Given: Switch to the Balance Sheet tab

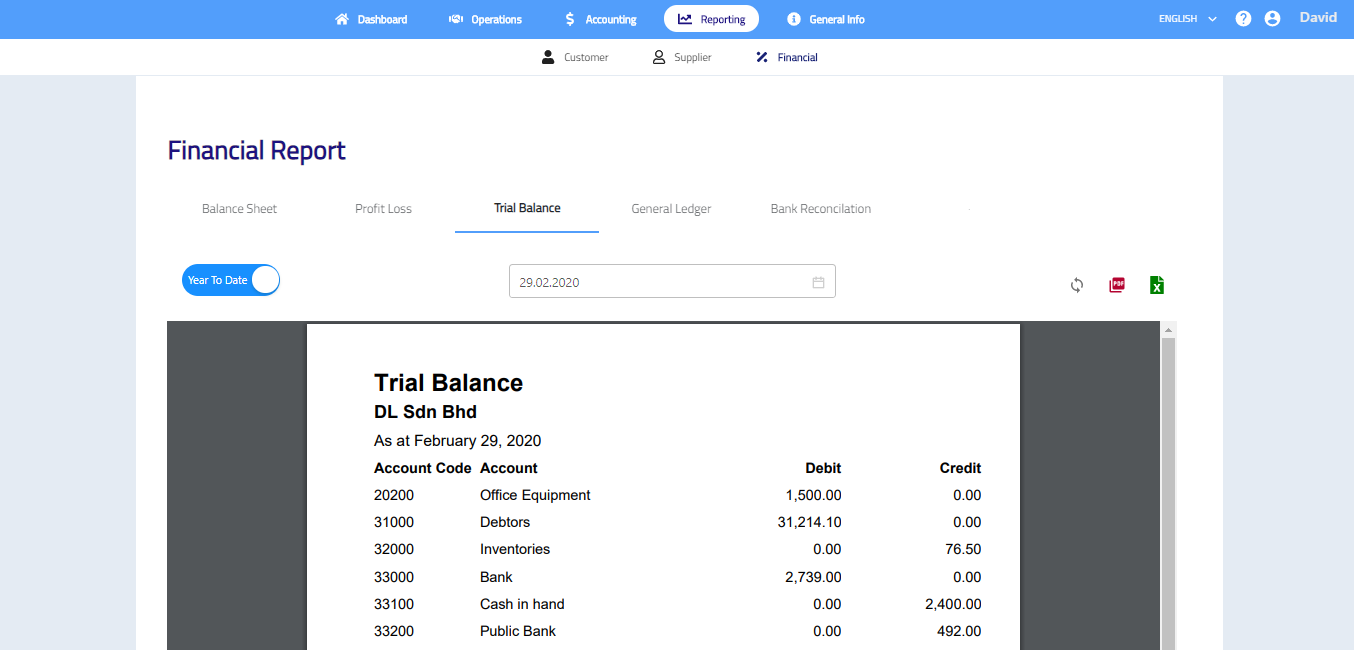Looking at the screenshot, I should 239,209.
